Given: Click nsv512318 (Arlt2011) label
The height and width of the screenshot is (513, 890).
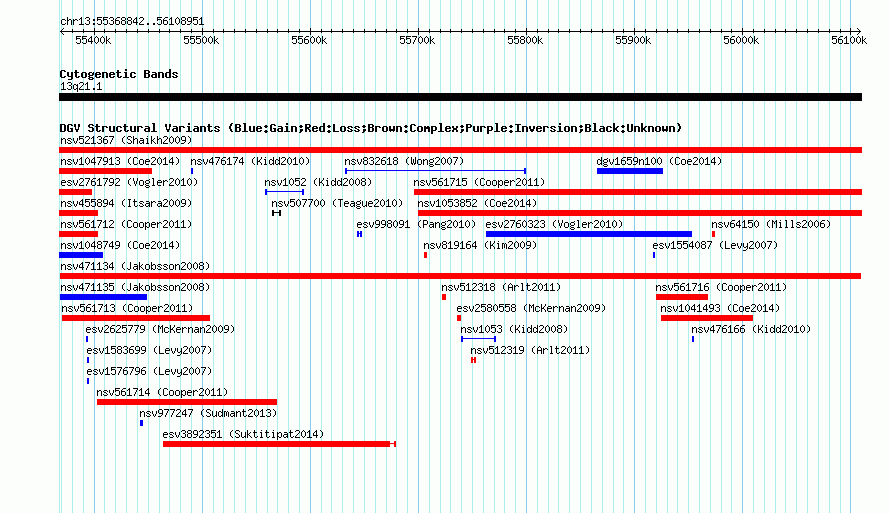Looking at the screenshot, I should [x=501, y=287].
